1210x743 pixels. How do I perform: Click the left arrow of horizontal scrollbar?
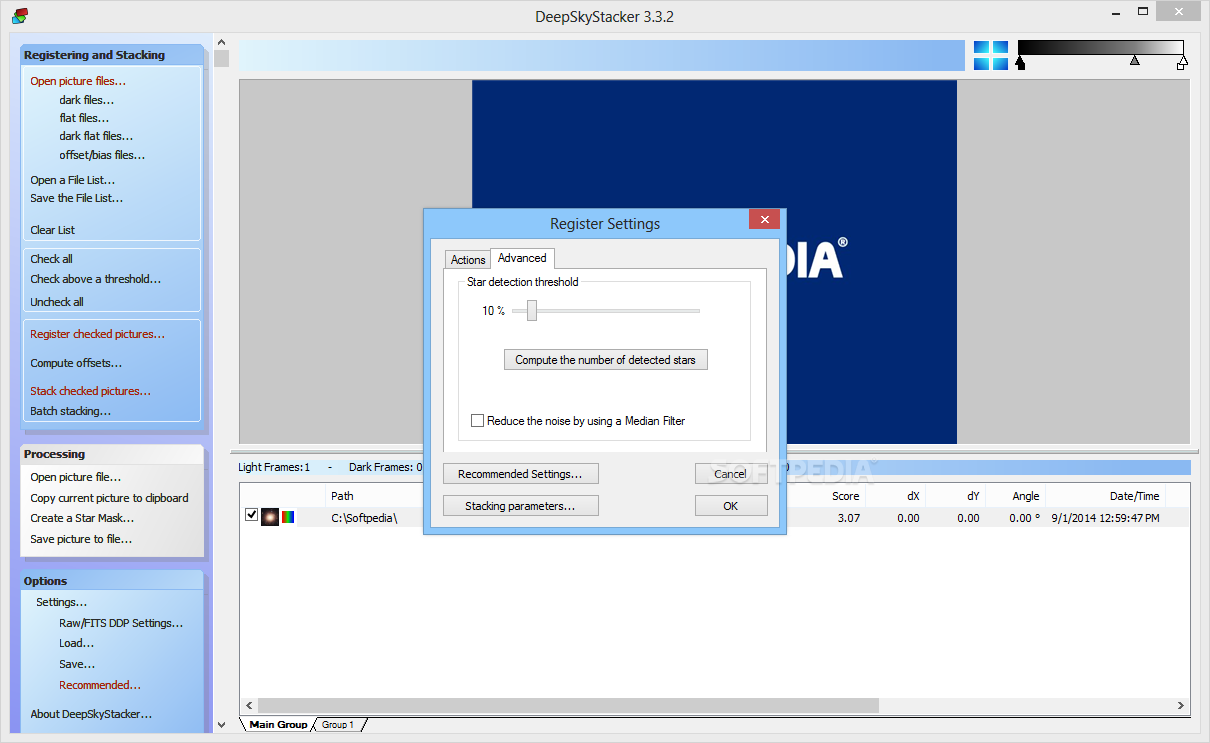point(249,705)
